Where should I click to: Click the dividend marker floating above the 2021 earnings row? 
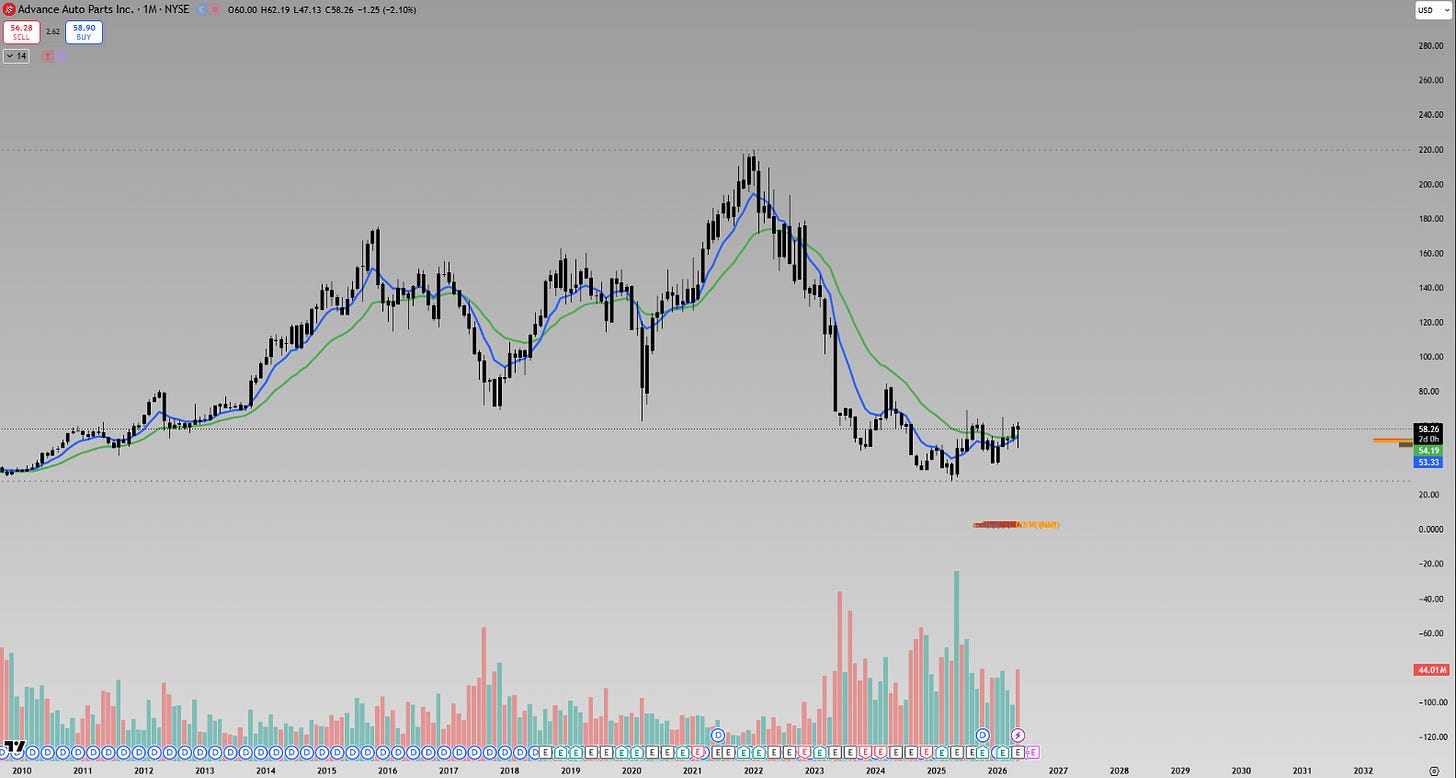point(718,735)
